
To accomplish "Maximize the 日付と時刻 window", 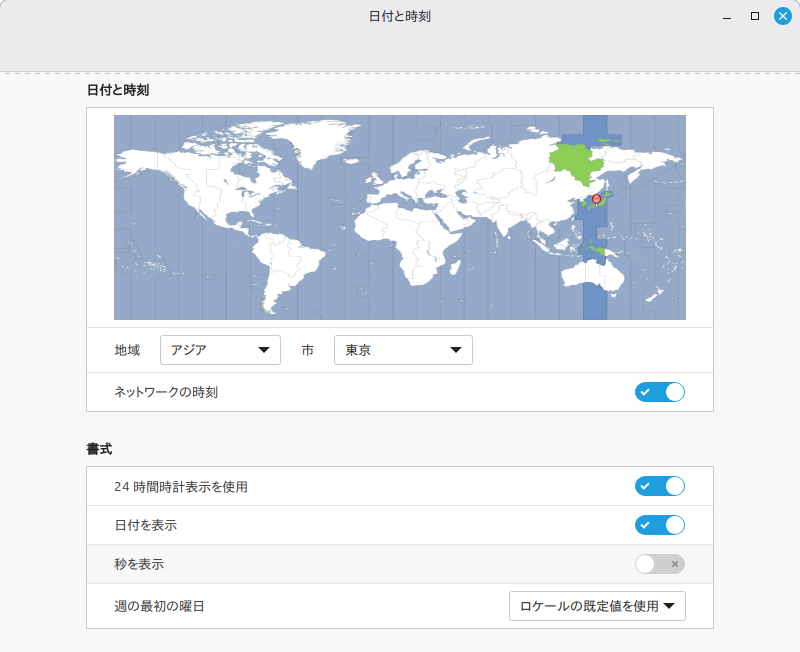I will pyautogui.click(x=755, y=16).
